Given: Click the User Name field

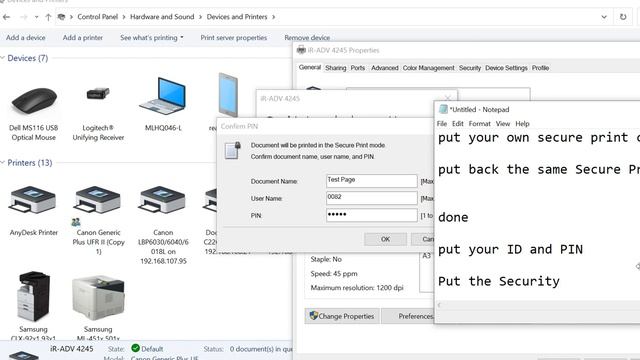Looking at the screenshot, I should click(x=371, y=198).
